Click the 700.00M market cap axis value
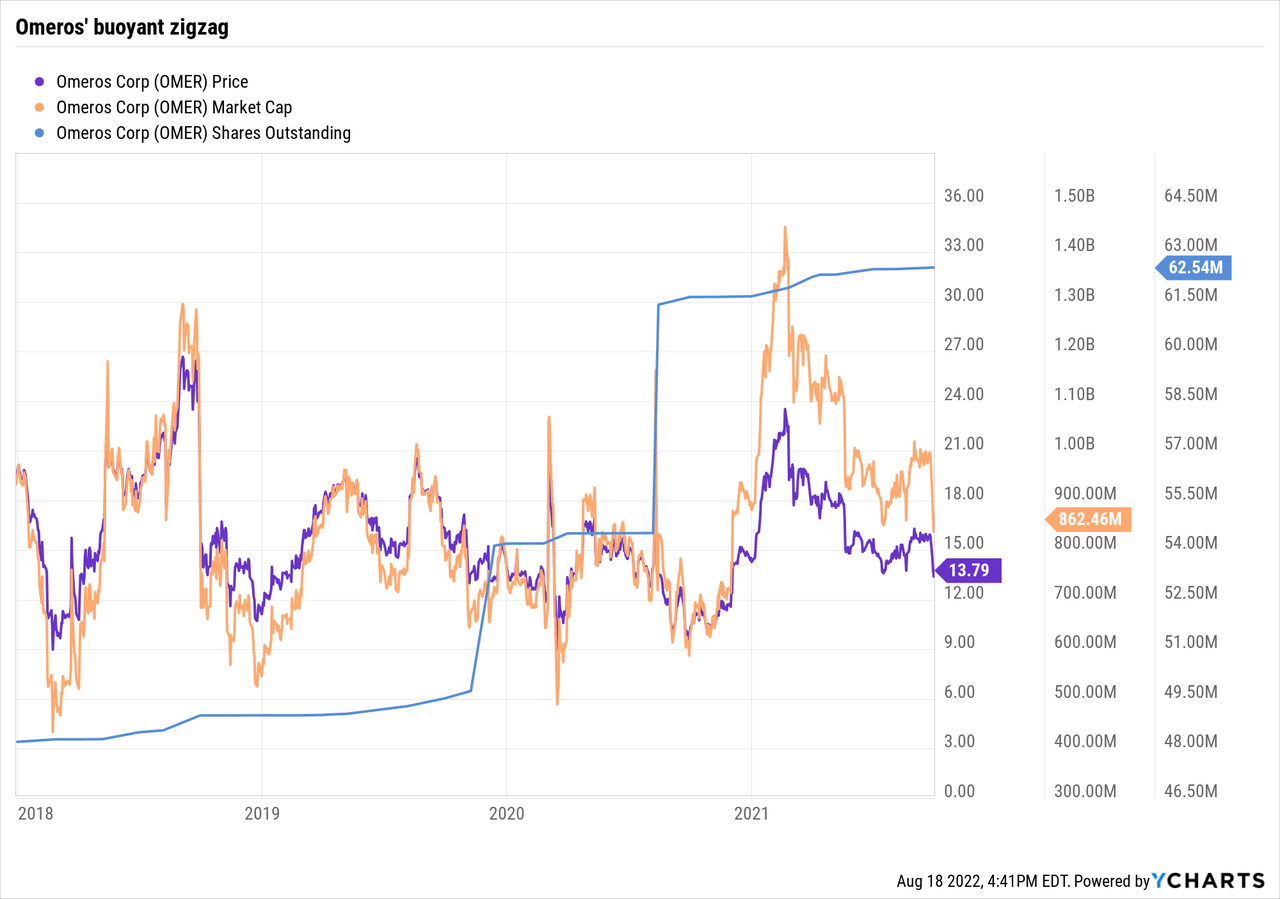Screen dimensions: 1280x899 tap(1085, 593)
